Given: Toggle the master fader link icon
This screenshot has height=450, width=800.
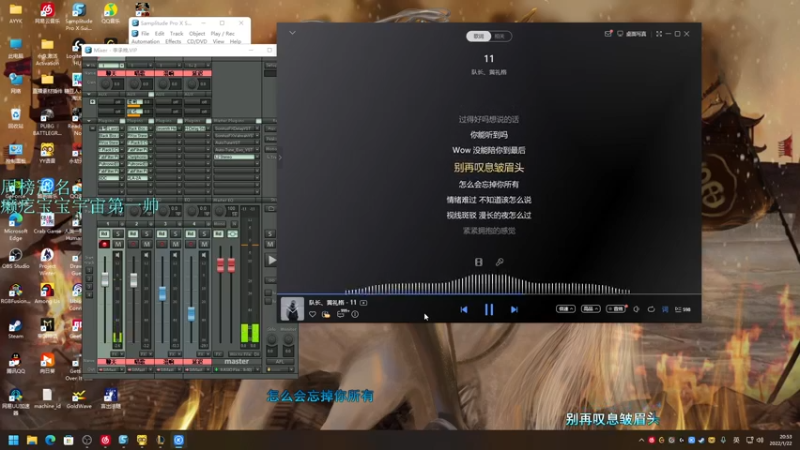Looking at the screenshot, I should (233, 234).
